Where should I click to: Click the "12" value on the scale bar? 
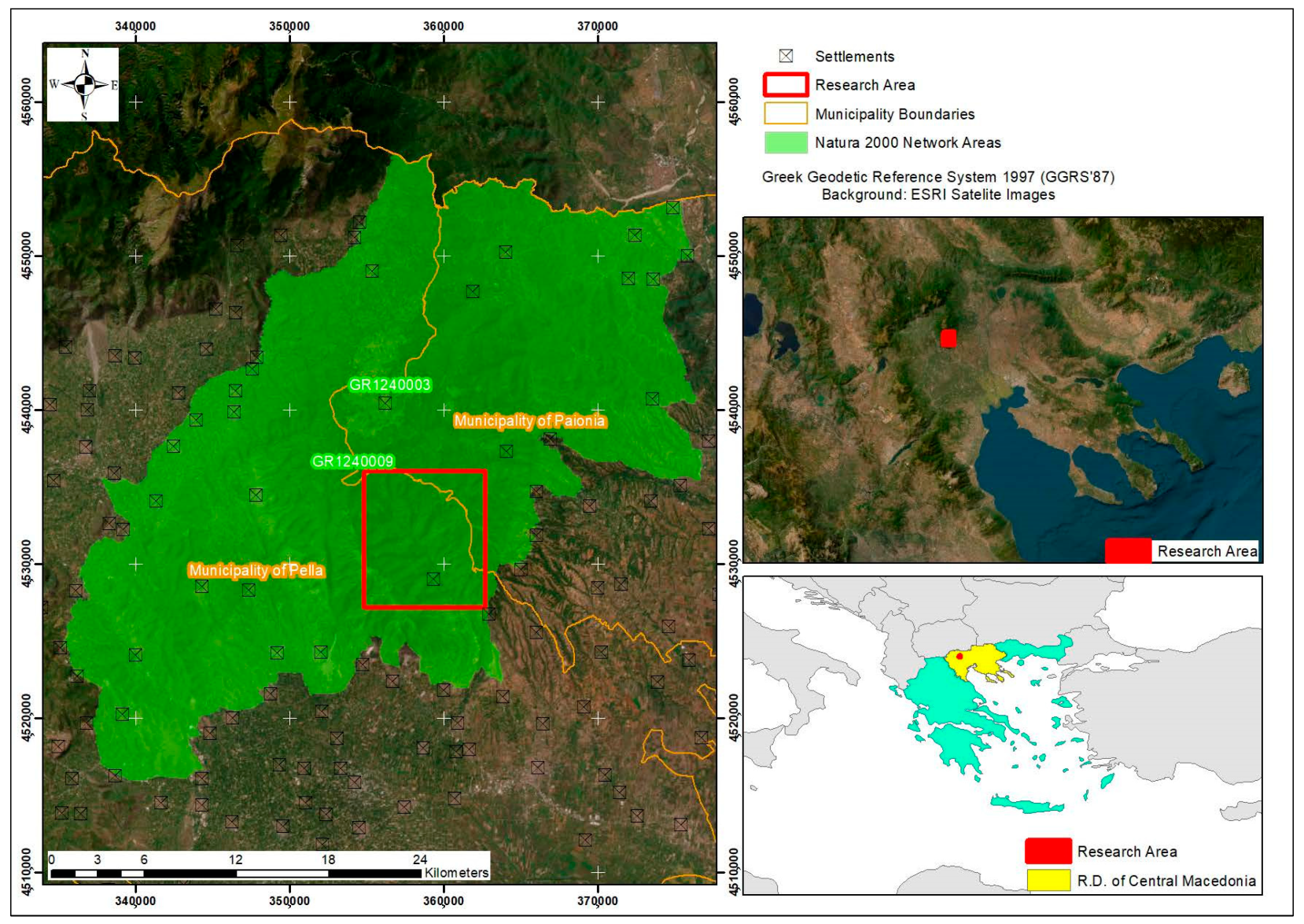click(x=236, y=860)
